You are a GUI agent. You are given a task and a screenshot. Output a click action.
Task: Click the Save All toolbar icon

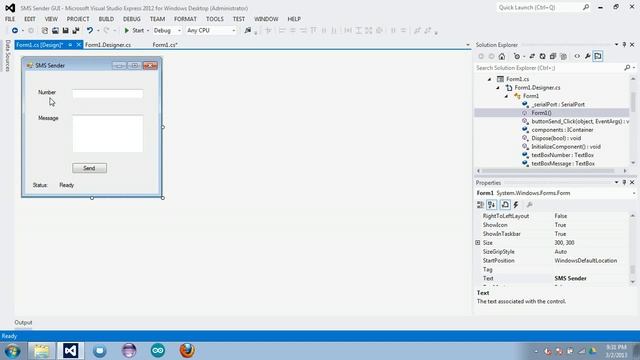[76, 31]
